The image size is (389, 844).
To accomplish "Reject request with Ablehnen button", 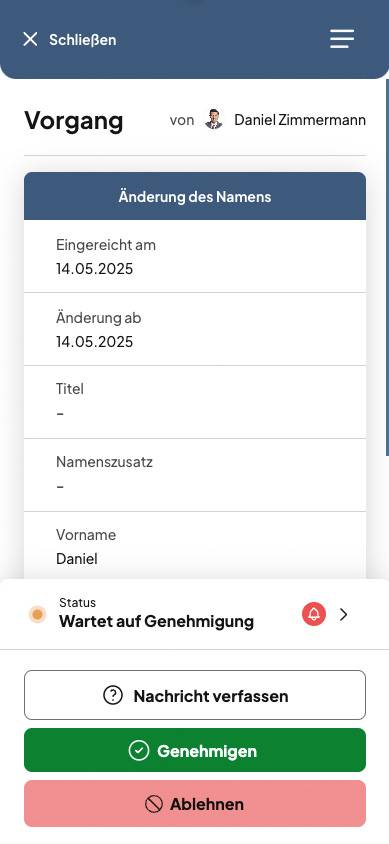I will 195,804.
